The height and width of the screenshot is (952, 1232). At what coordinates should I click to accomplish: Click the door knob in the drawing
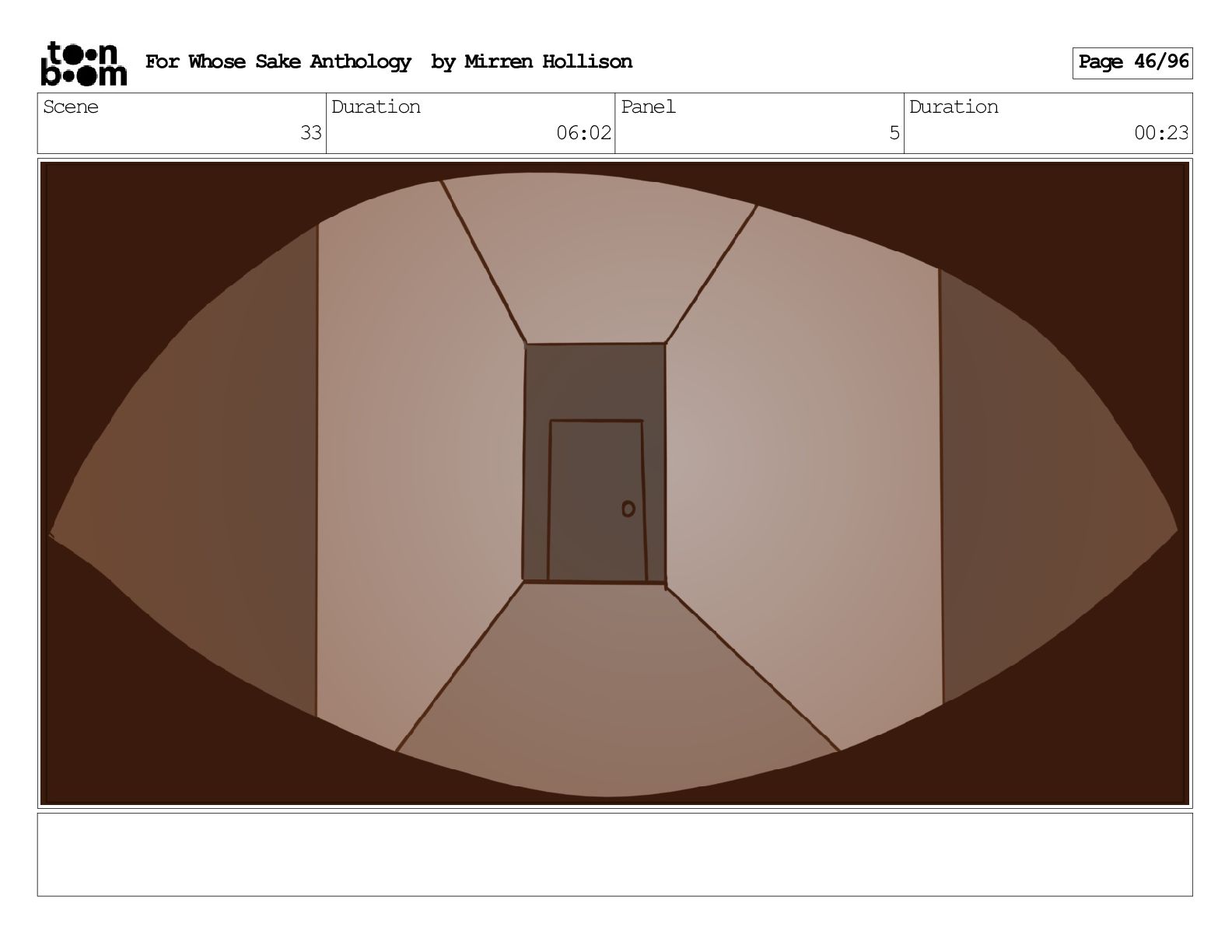click(x=628, y=509)
